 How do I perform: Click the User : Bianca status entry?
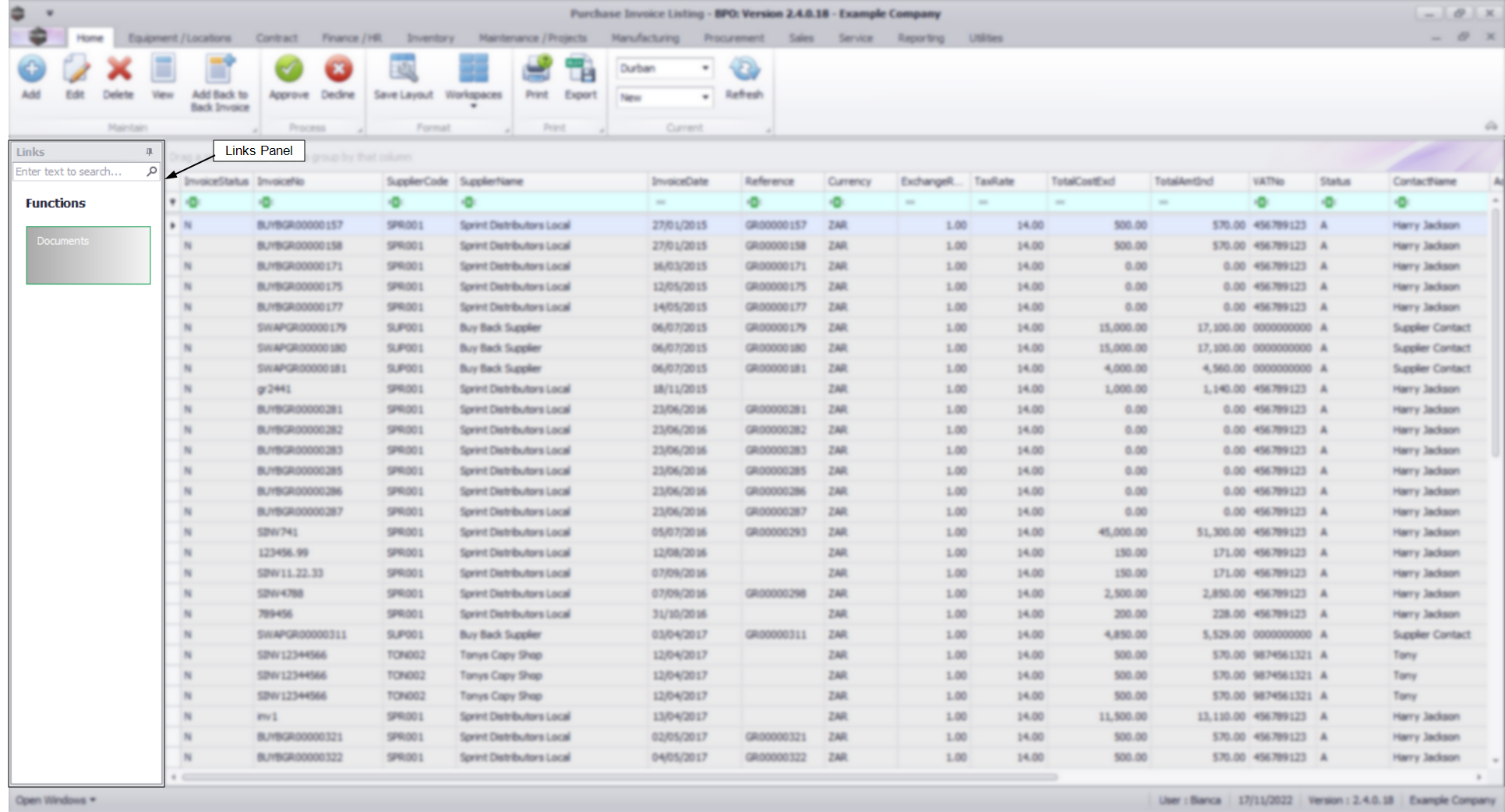click(x=1189, y=800)
